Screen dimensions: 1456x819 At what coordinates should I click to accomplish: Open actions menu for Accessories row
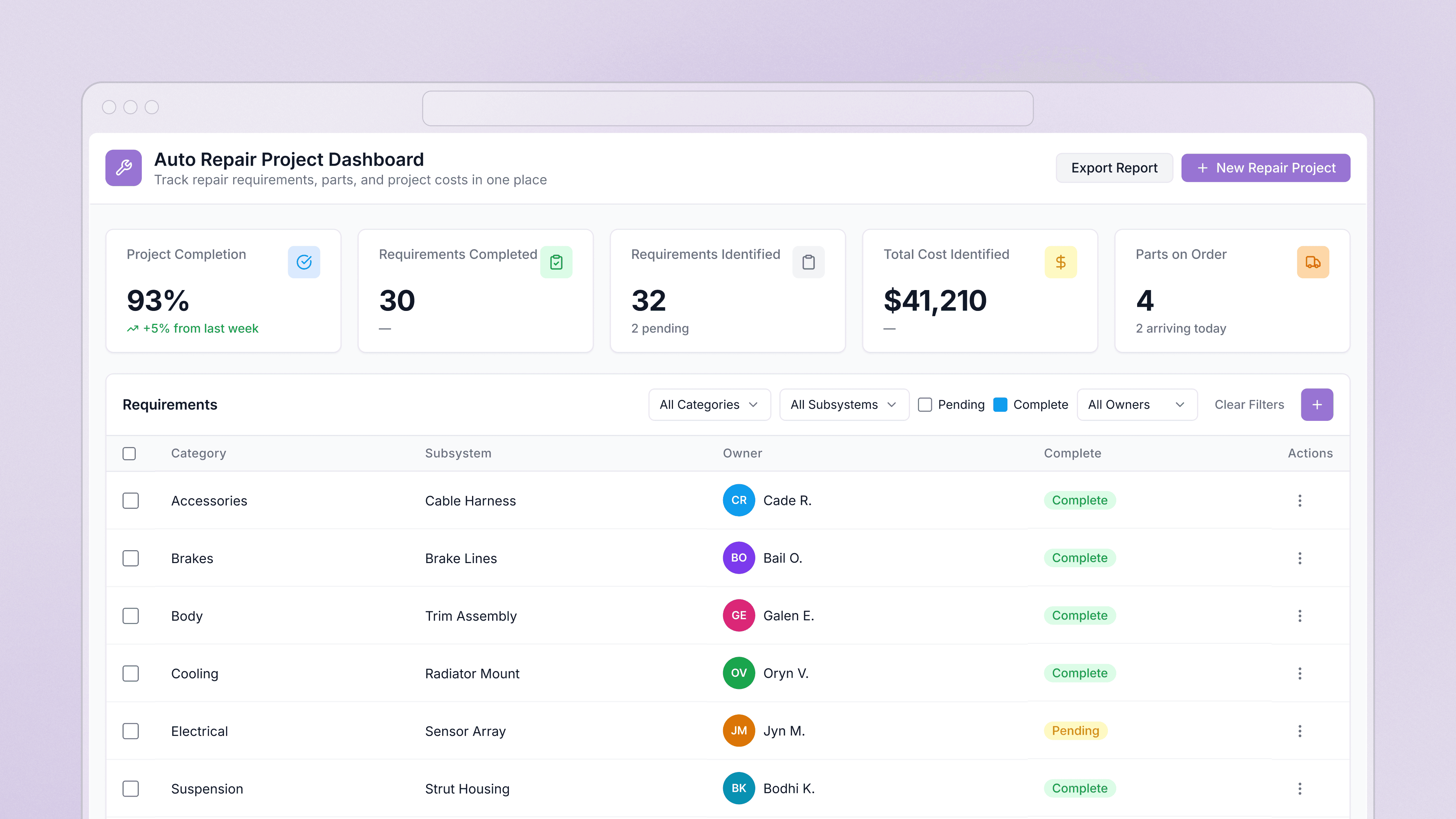tap(1300, 501)
